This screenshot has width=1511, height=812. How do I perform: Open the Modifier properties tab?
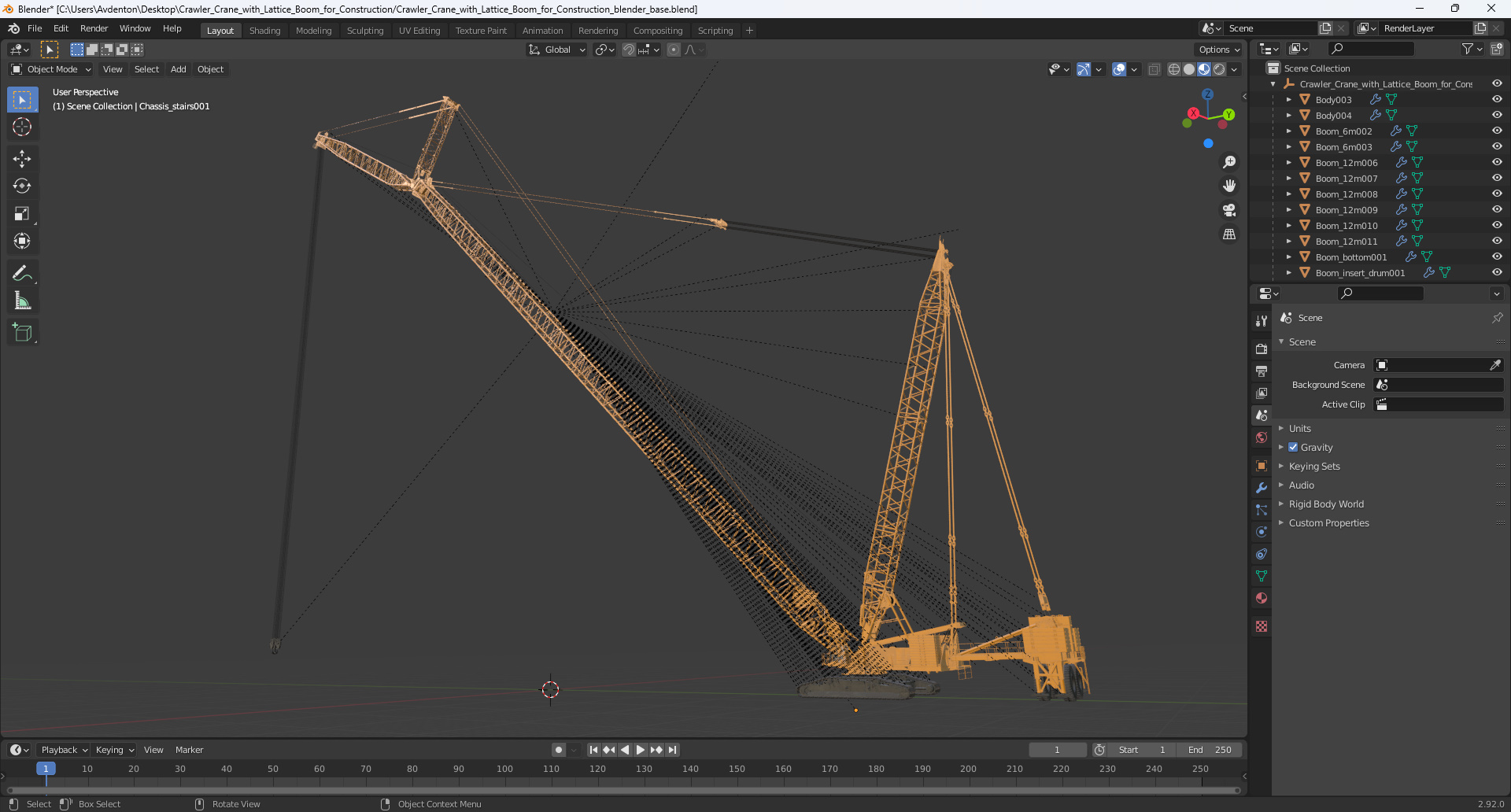[1262, 488]
